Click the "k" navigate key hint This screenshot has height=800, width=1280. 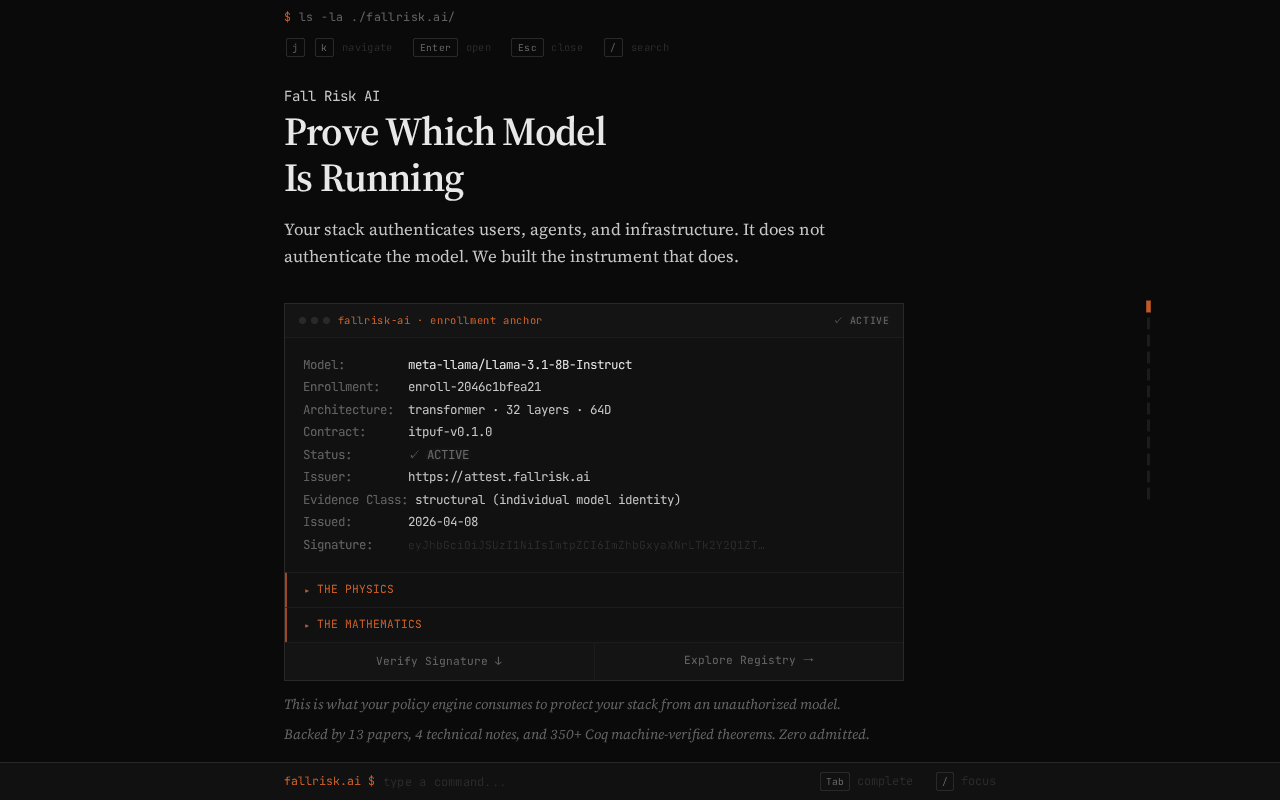(324, 48)
